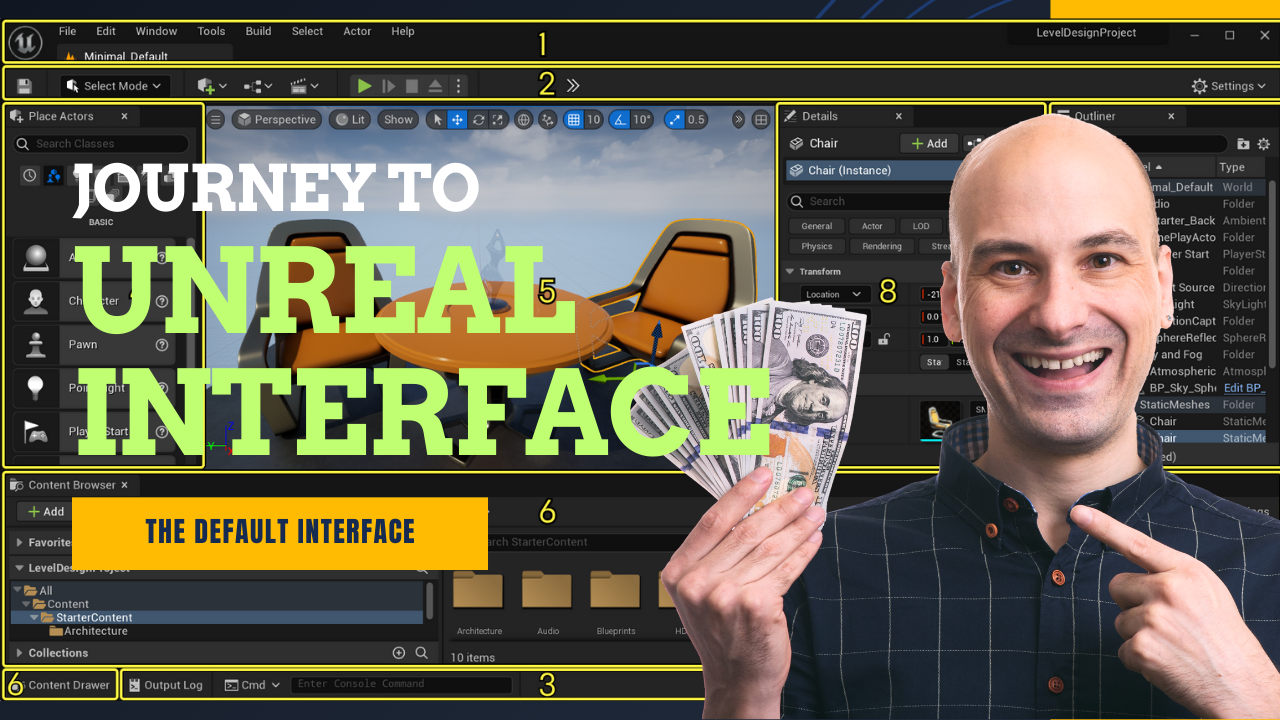Select the Translate (move) tool in the viewport

(x=457, y=120)
